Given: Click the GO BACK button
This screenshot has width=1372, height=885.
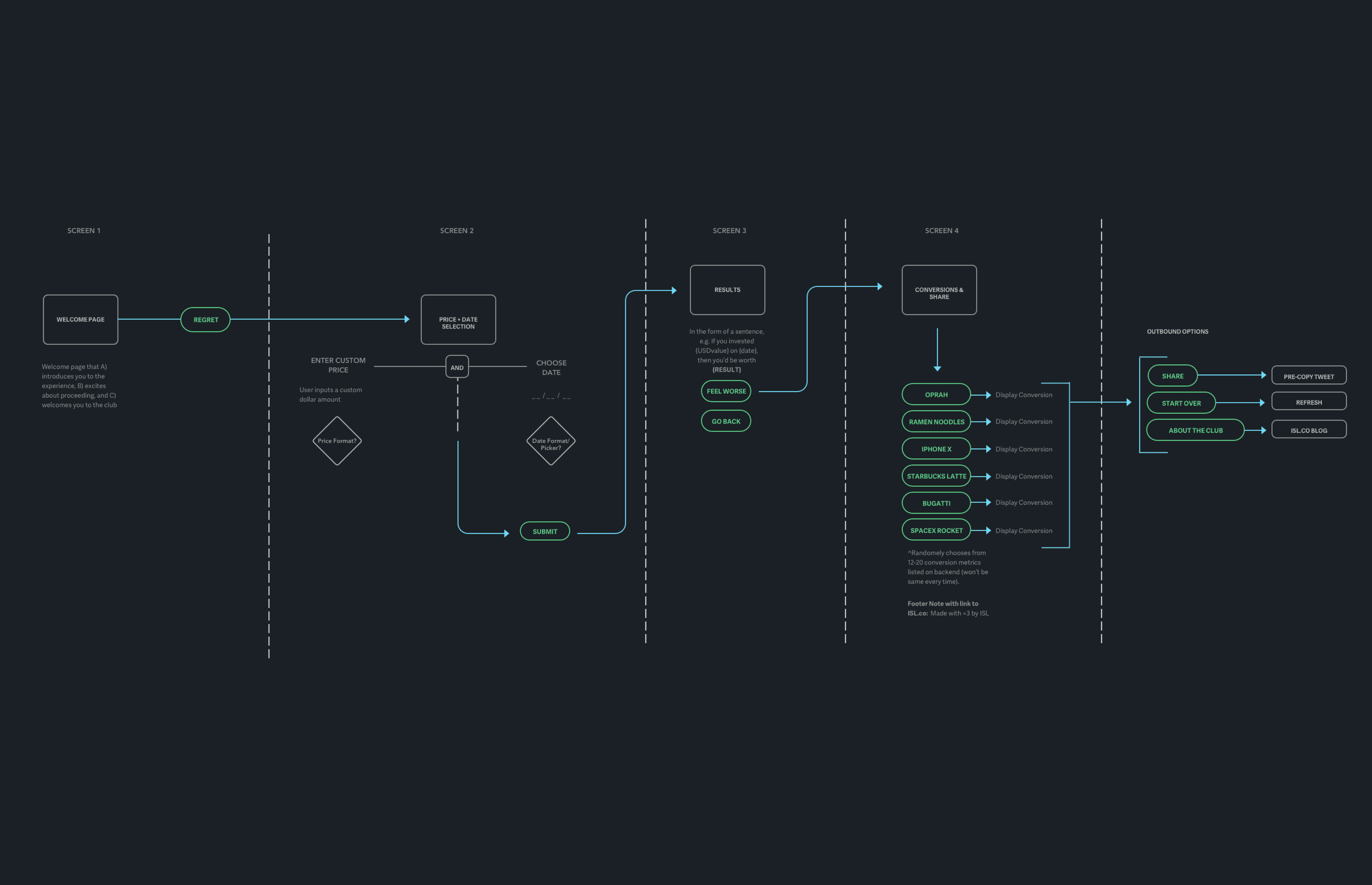Looking at the screenshot, I should point(726,421).
